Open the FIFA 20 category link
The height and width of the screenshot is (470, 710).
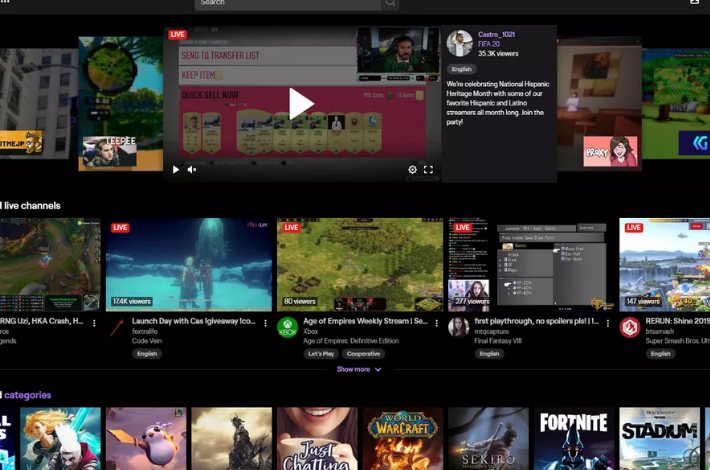coord(489,44)
